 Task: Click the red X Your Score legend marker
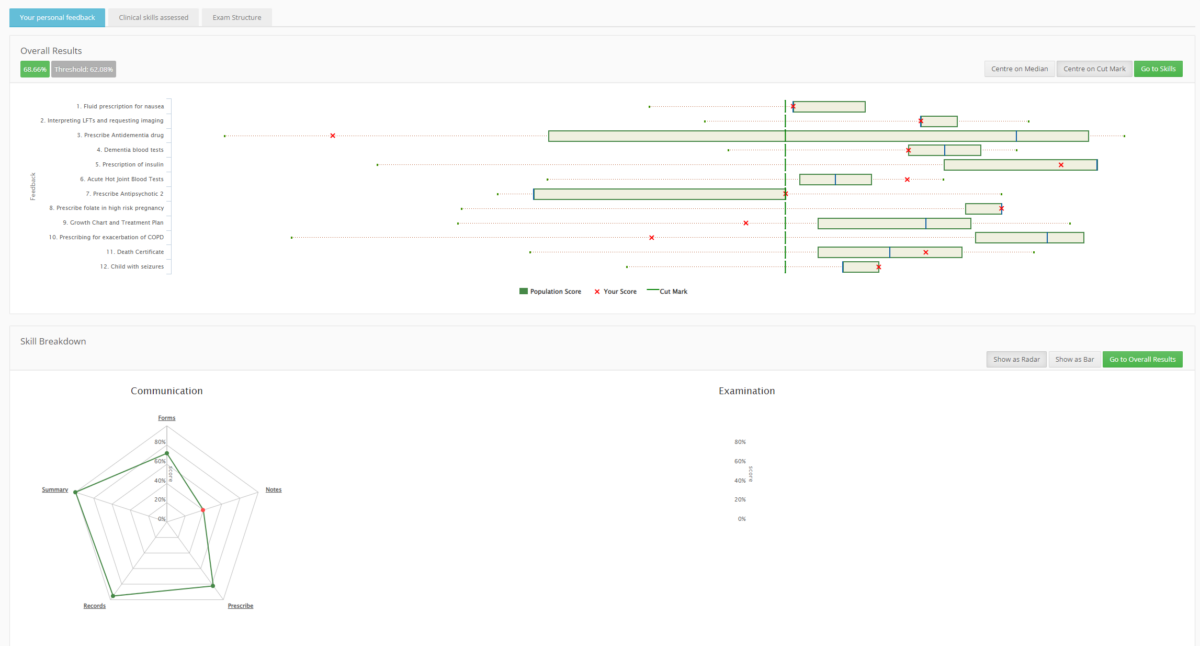(x=597, y=291)
